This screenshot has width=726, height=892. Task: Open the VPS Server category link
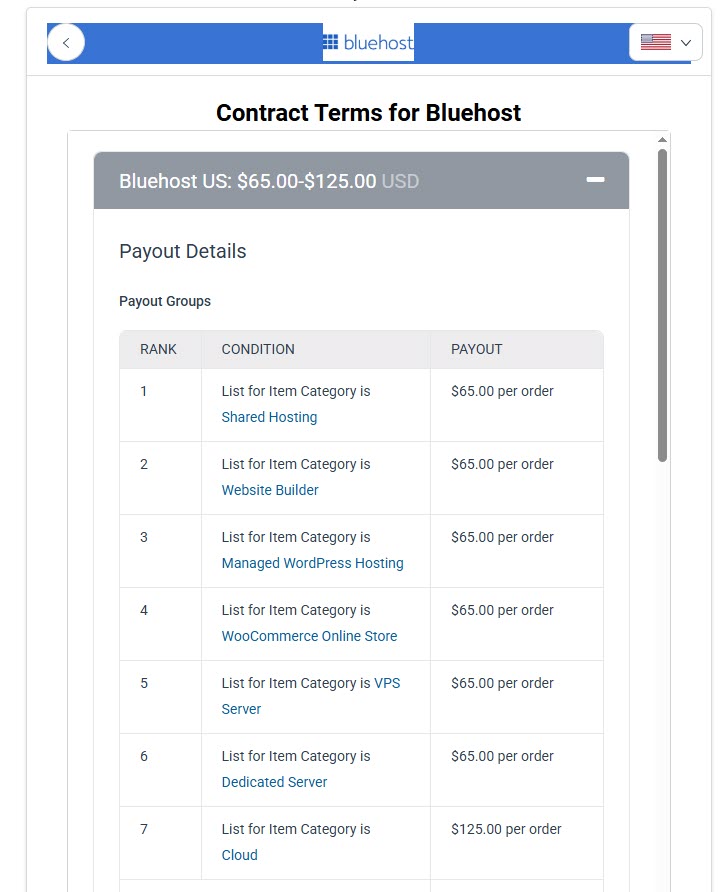386,683
